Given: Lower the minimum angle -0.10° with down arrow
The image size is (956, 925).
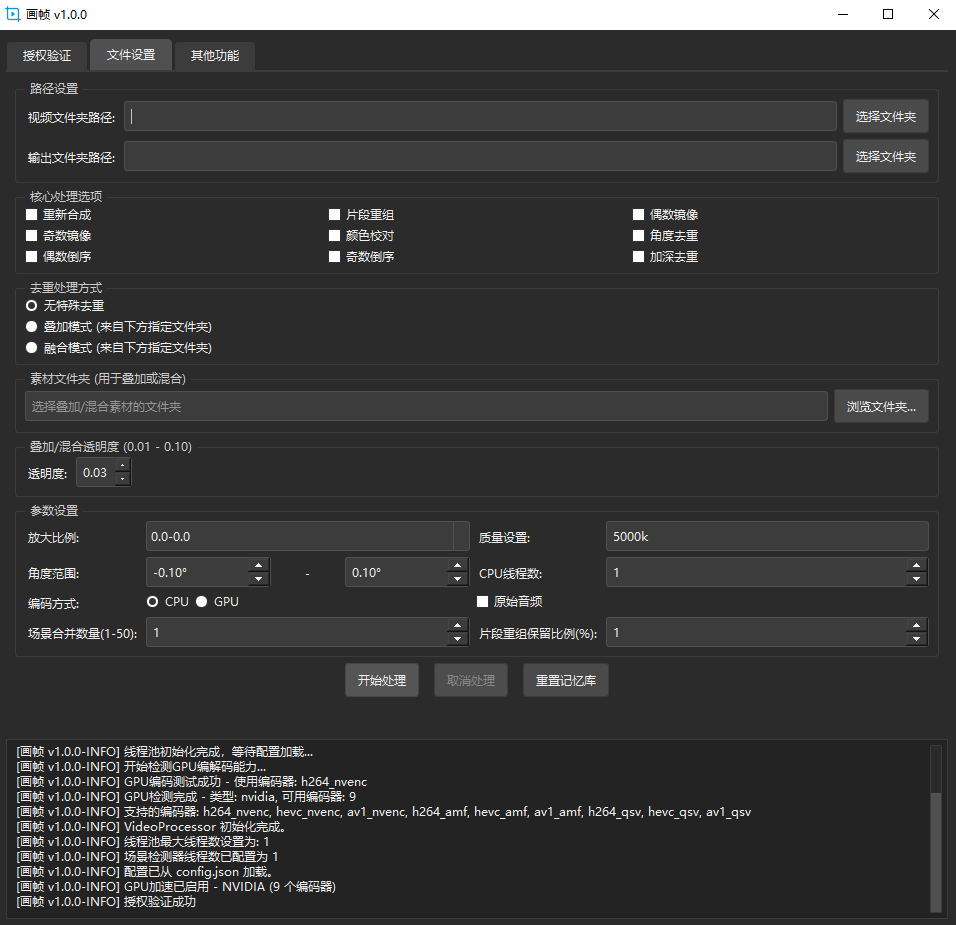Looking at the screenshot, I should click(x=258, y=579).
